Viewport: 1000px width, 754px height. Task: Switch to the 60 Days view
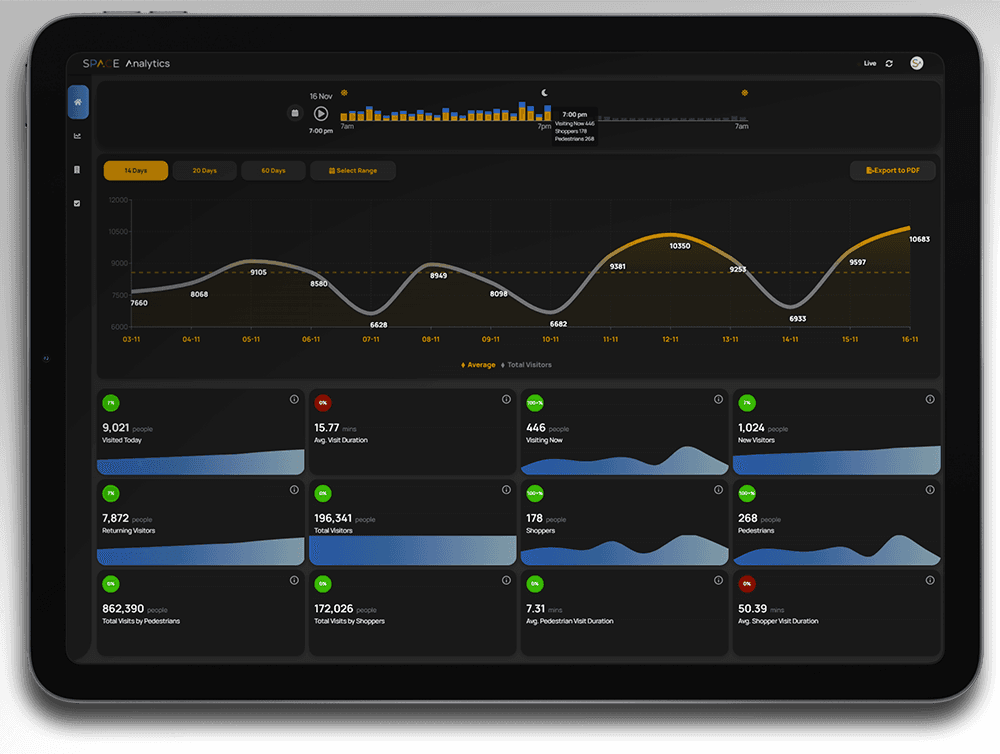pyautogui.click(x=272, y=170)
